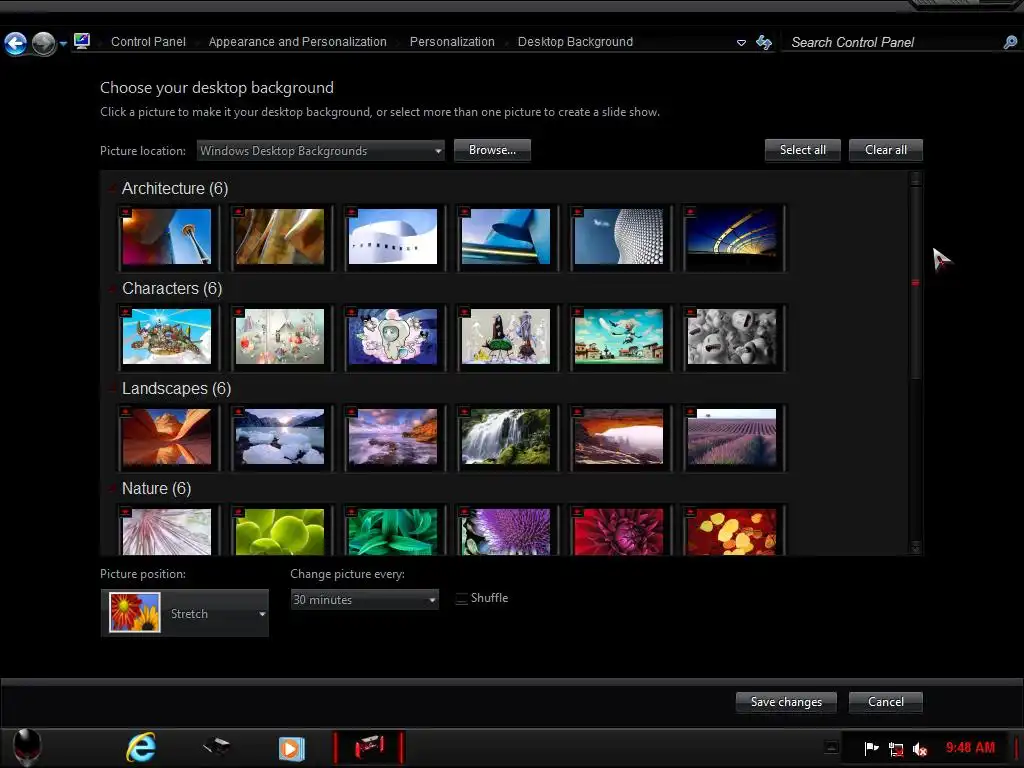Tick checkbox on flying characters over village thumbnail
1024x768 pixels.
pyautogui.click(x=578, y=312)
